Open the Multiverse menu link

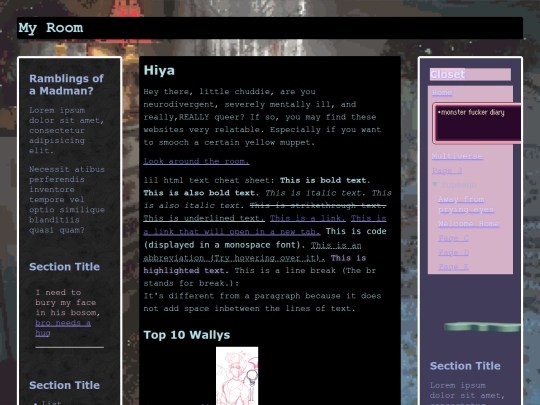(457, 156)
